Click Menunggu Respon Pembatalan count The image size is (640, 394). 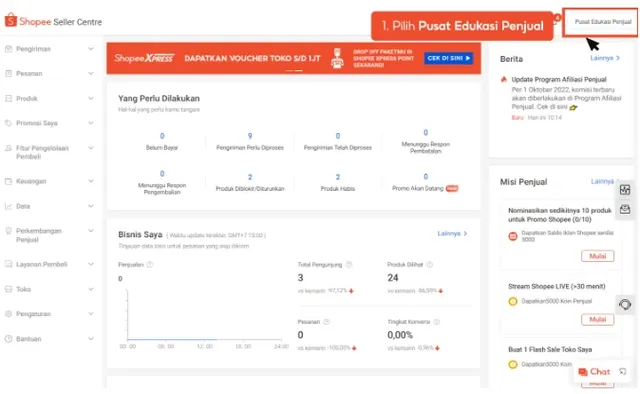click(426, 133)
